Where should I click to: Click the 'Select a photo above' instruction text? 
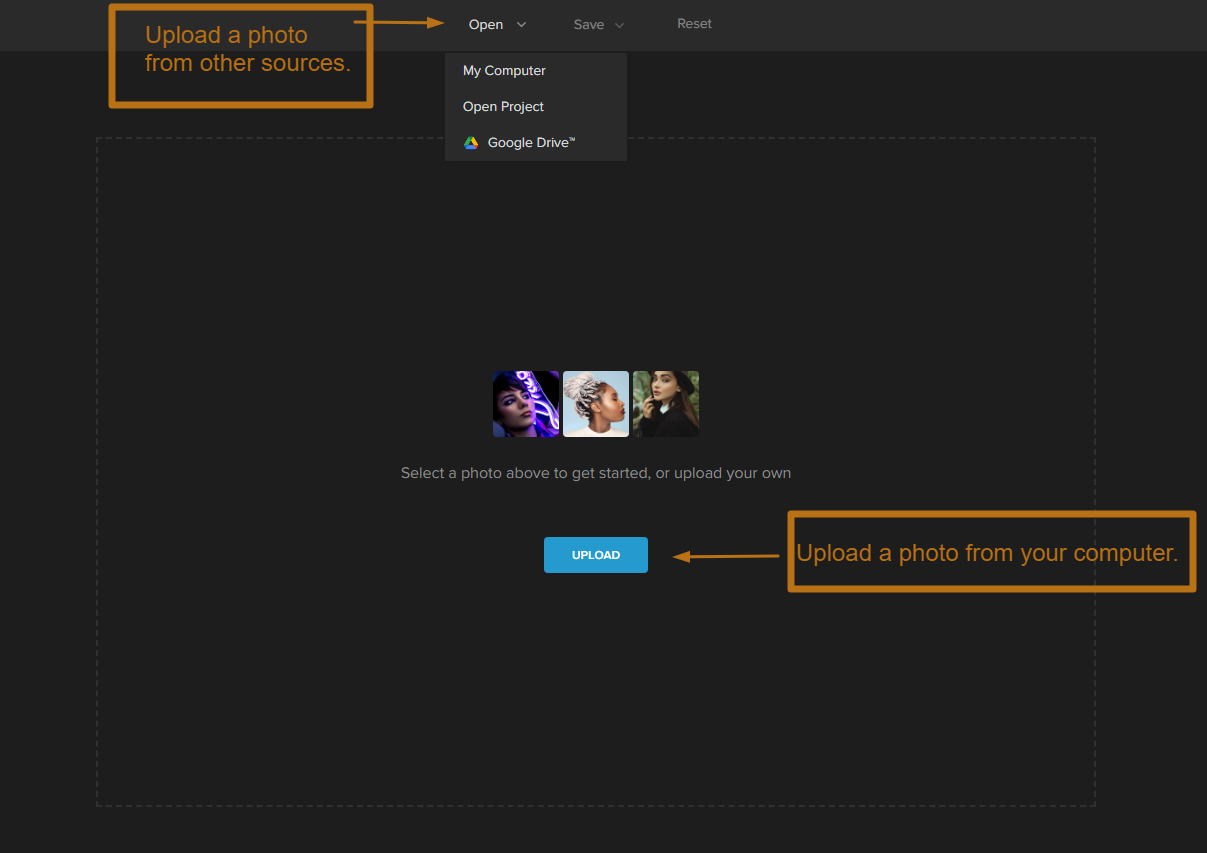click(596, 473)
